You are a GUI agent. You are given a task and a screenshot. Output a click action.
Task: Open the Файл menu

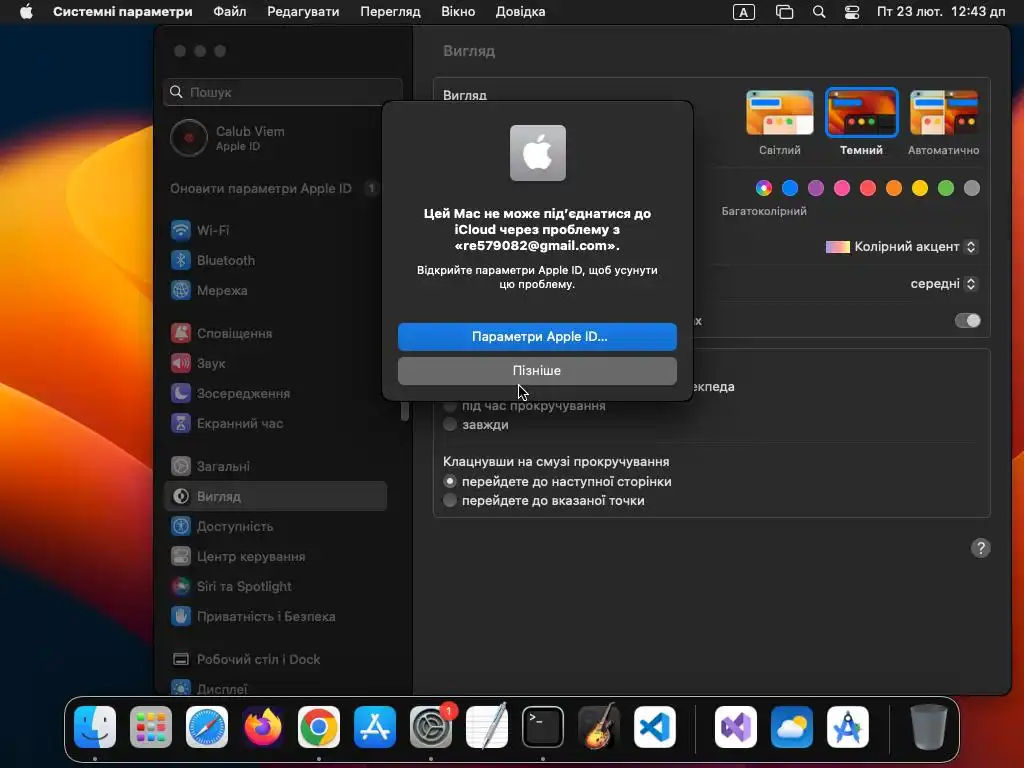(230, 12)
